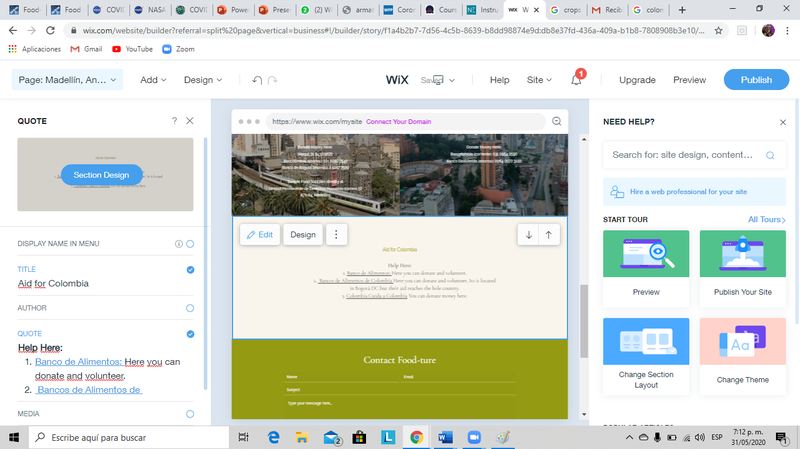Go back in browser history
Image resolution: width=800 pixels, height=449 pixels.
pos(13,31)
